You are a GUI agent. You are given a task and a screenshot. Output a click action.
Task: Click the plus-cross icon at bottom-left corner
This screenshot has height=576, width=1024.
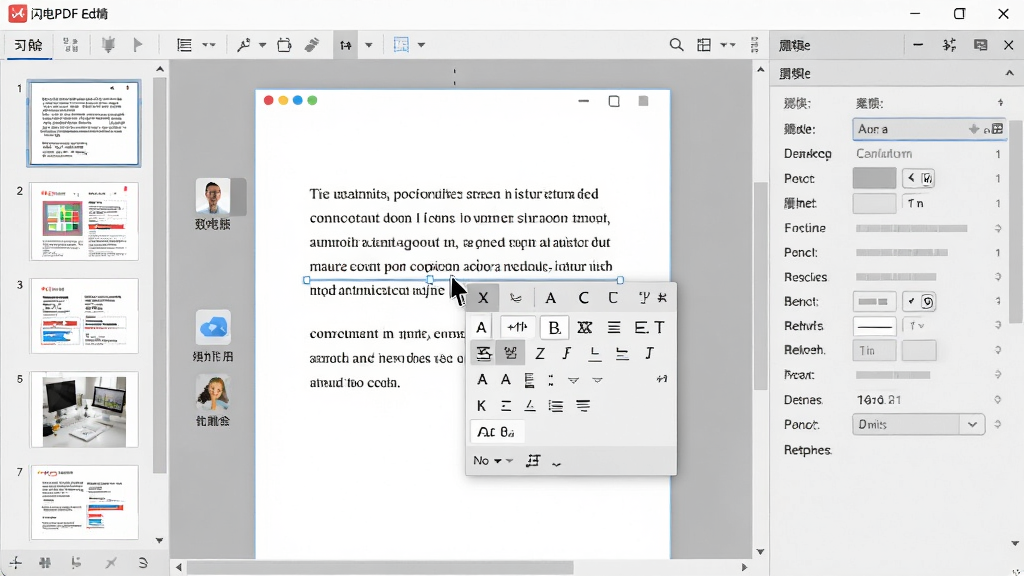coord(15,562)
